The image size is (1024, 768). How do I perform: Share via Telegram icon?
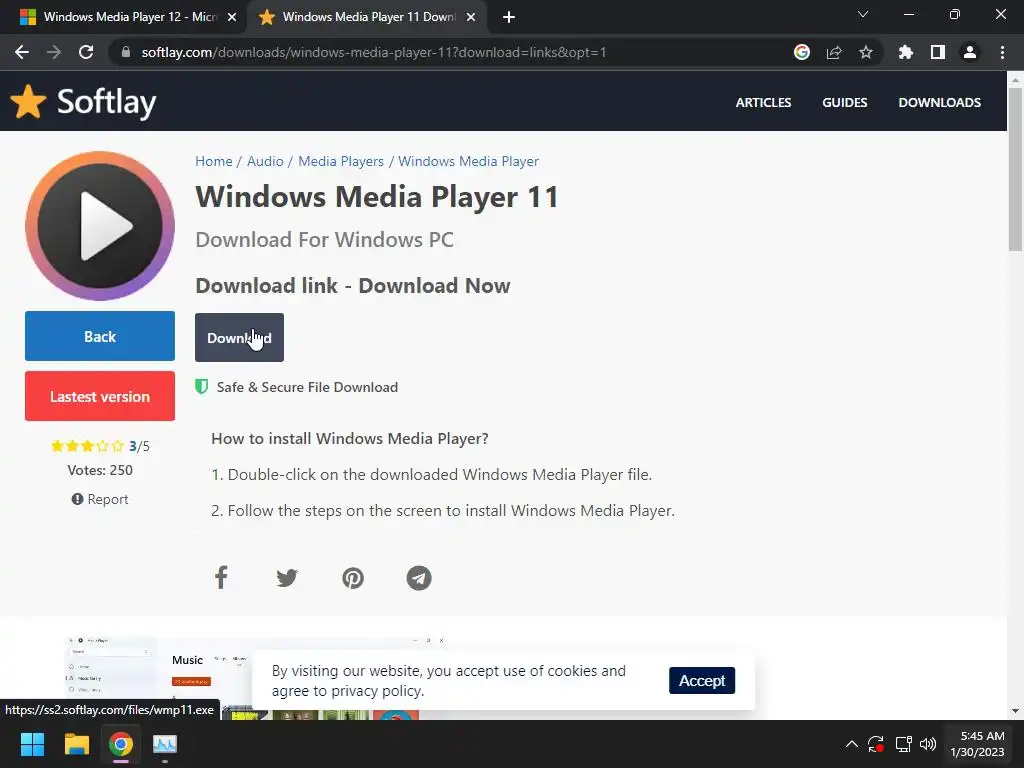419,578
